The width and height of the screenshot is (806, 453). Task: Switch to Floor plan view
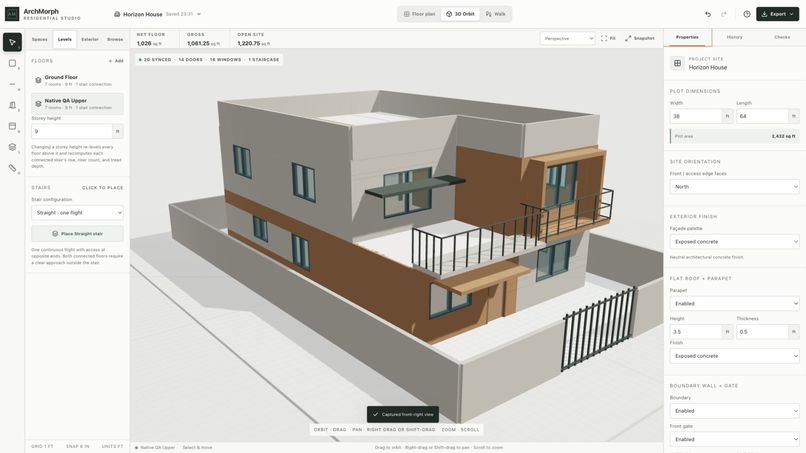(419, 14)
